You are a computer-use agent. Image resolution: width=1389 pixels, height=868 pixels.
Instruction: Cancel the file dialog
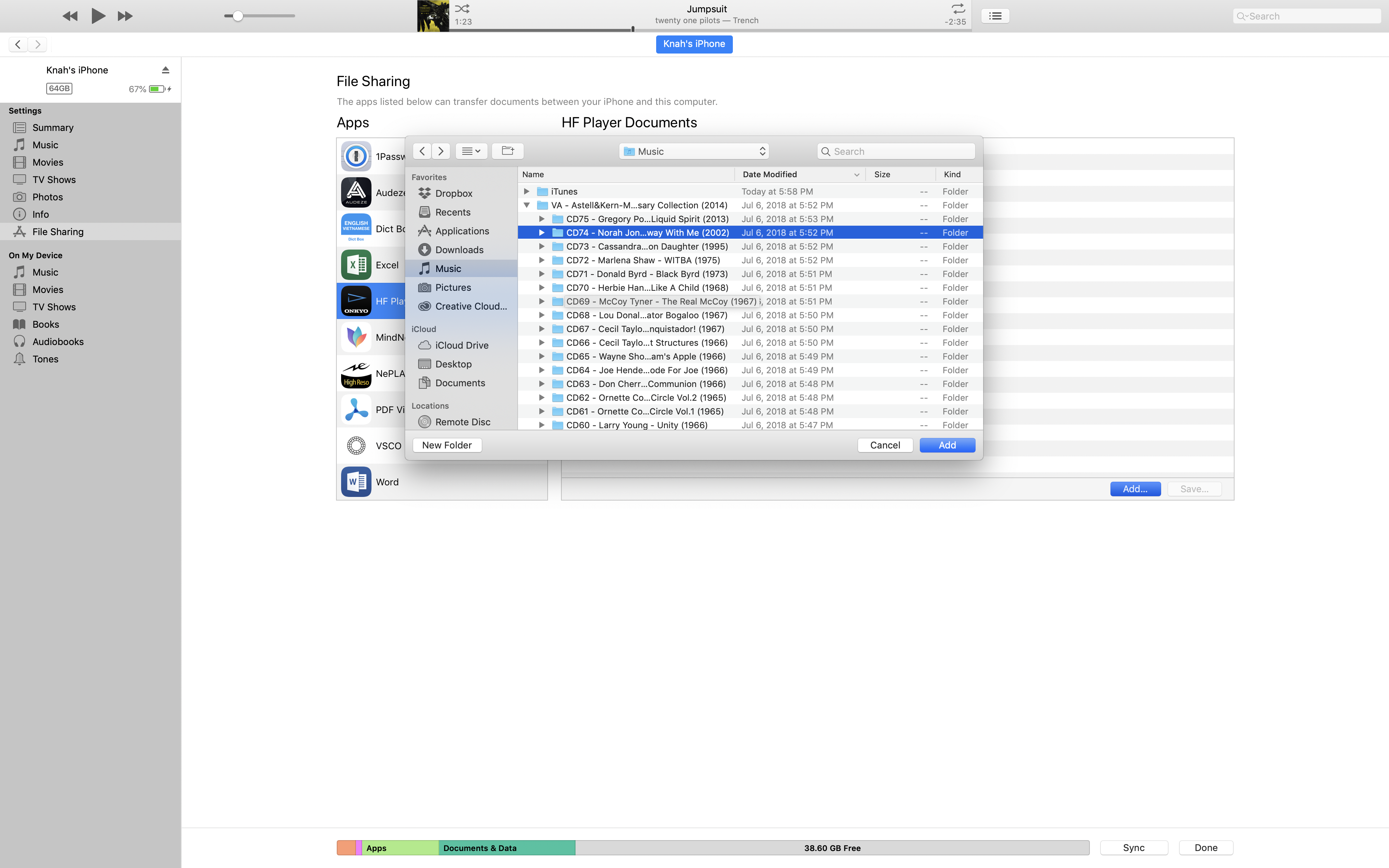pyautogui.click(x=885, y=445)
